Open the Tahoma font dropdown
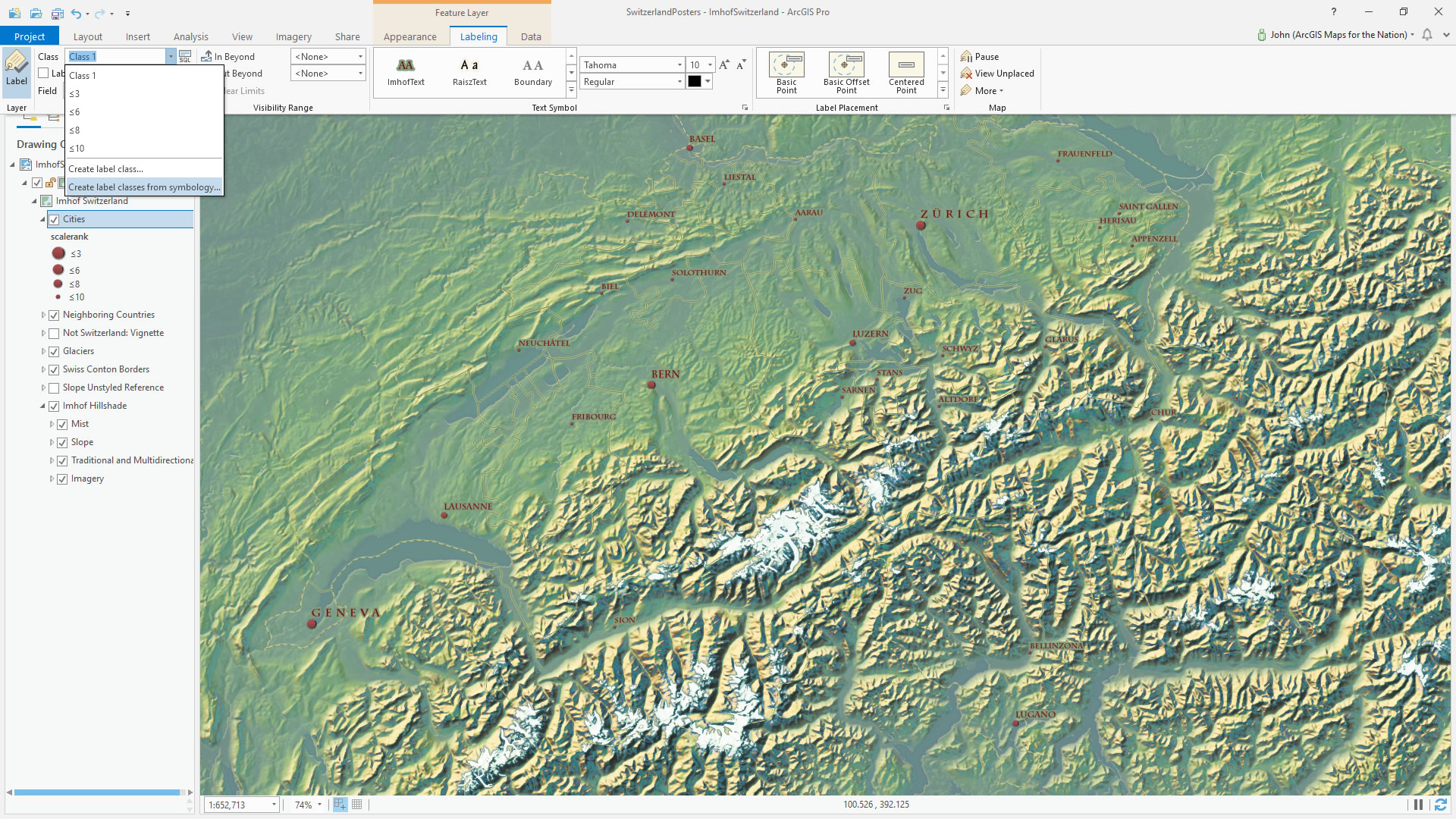The height and width of the screenshot is (819, 1456). point(679,64)
